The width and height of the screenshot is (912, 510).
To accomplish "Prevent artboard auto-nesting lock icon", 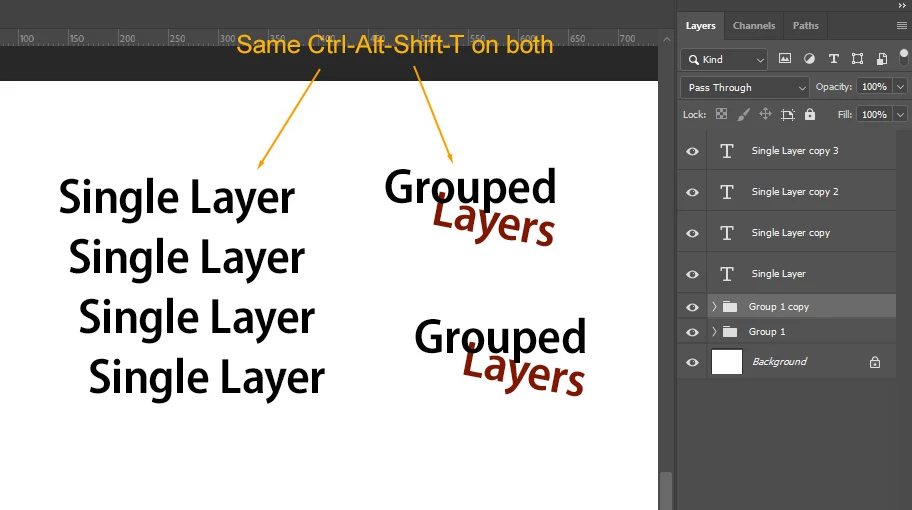I will 788,115.
